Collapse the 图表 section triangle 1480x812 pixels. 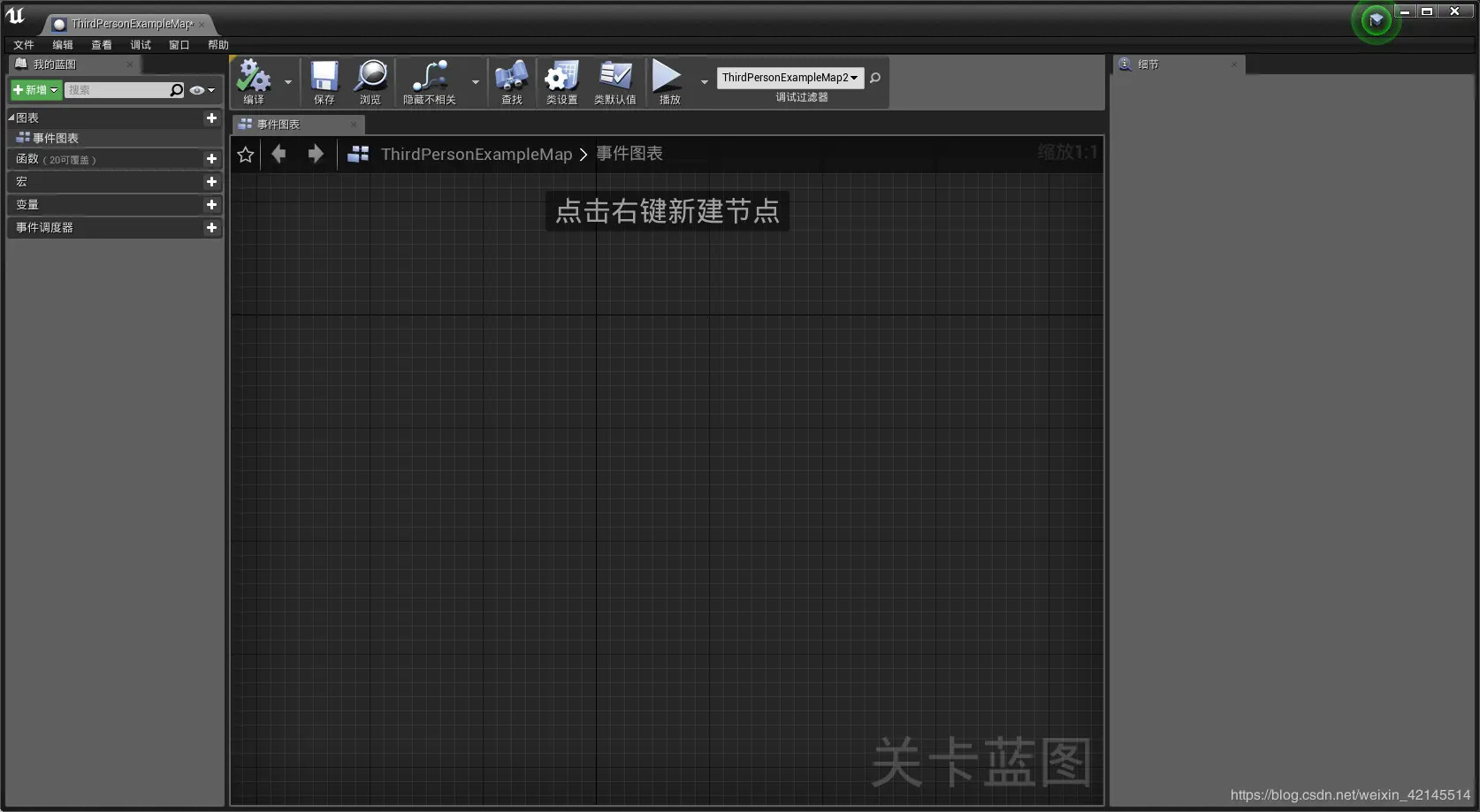pos(11,118)
